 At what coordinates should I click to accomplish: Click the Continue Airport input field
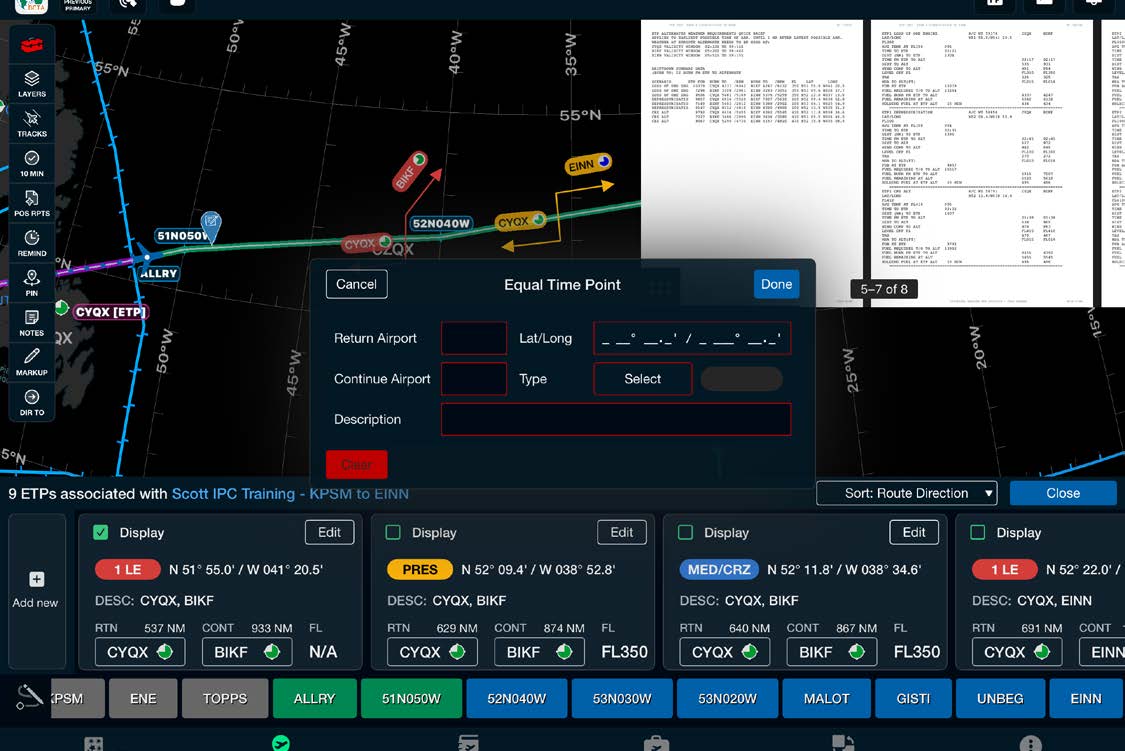(474, 379)
